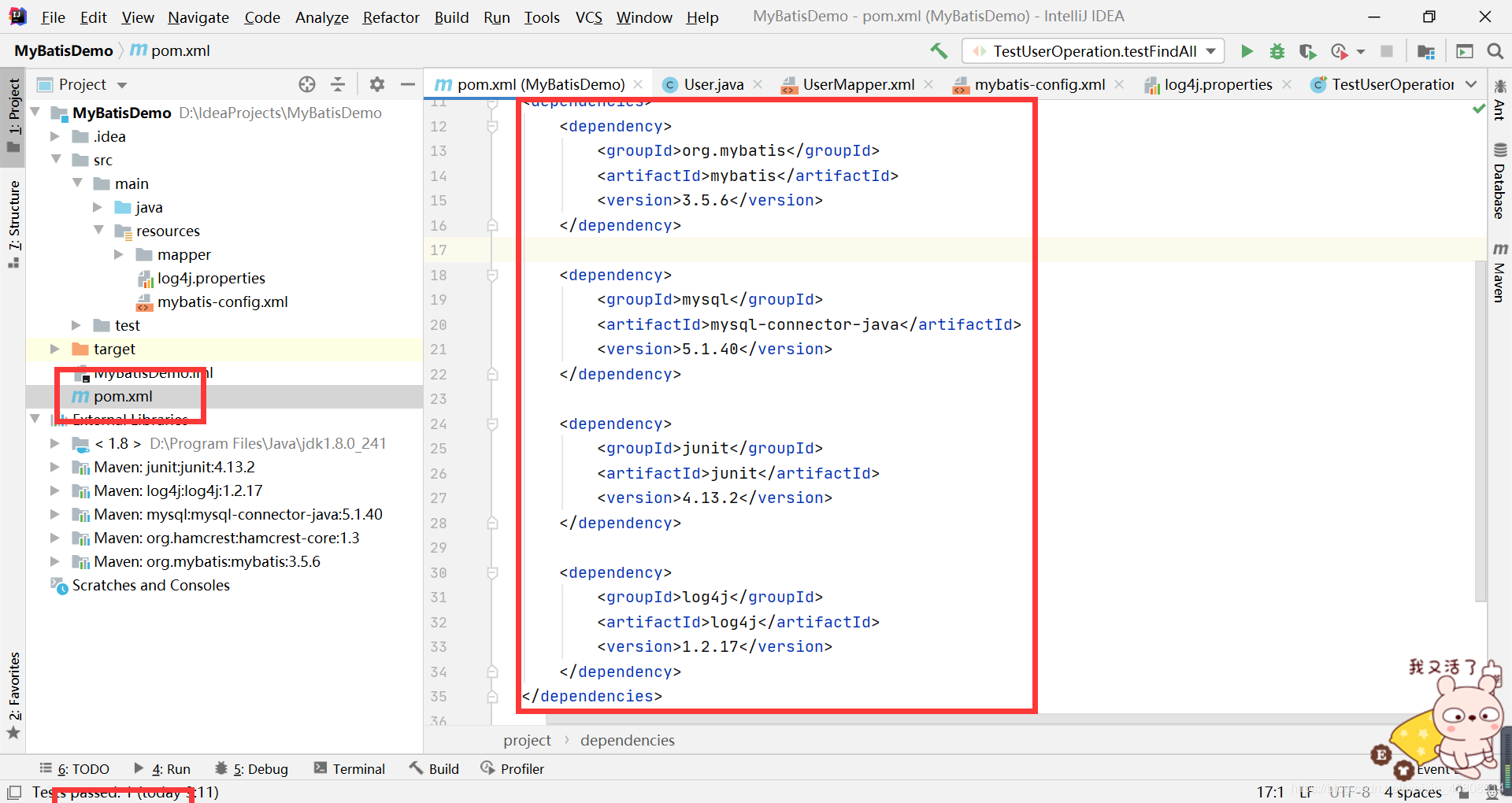Screen dimensions: 1512x803
Task: Close the pom.xml editor tab
Action: pos(638,84)
